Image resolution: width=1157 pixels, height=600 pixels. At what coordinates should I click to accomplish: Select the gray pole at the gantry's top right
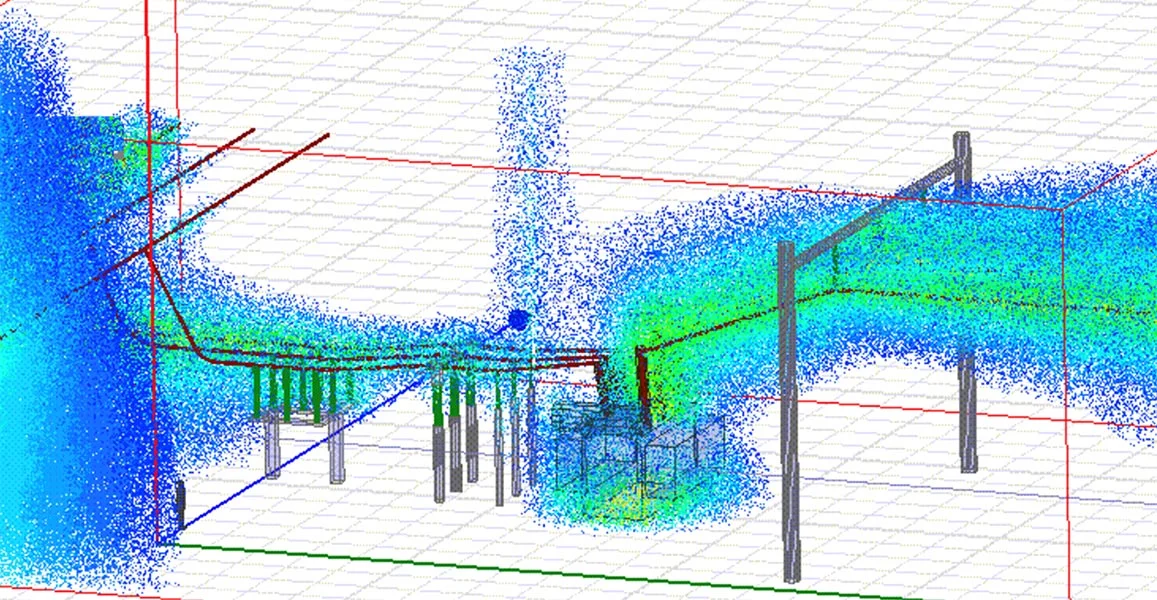962,160
